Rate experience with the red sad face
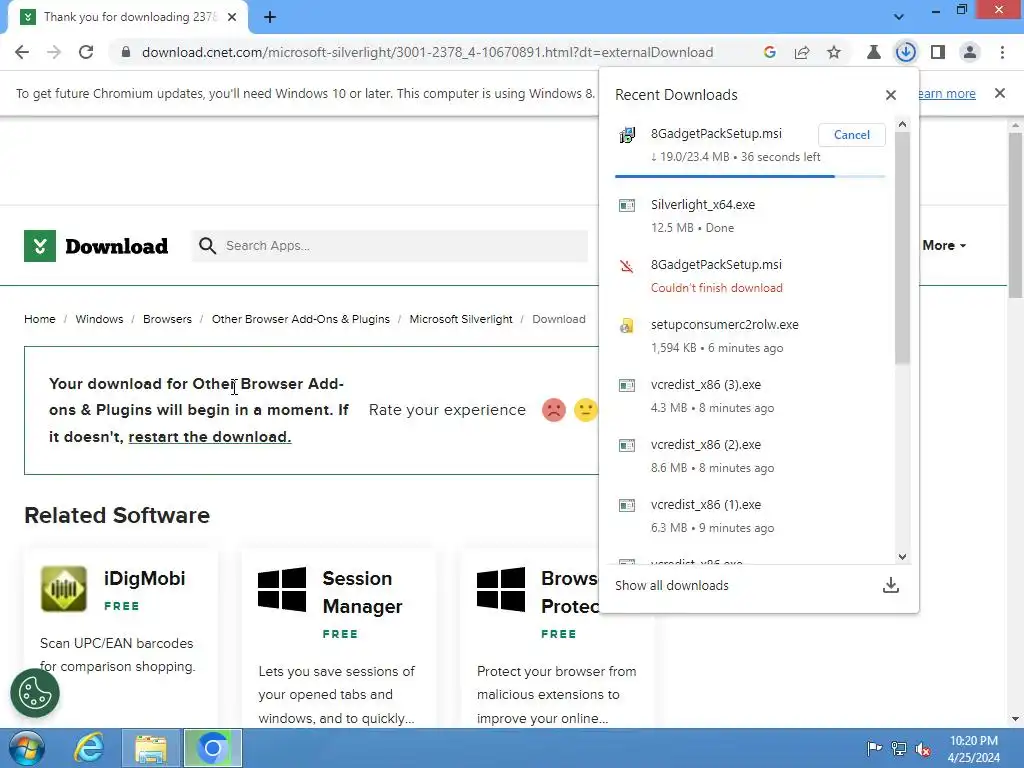The height and width of the screenshot is (768, 1024). (554, 410)
